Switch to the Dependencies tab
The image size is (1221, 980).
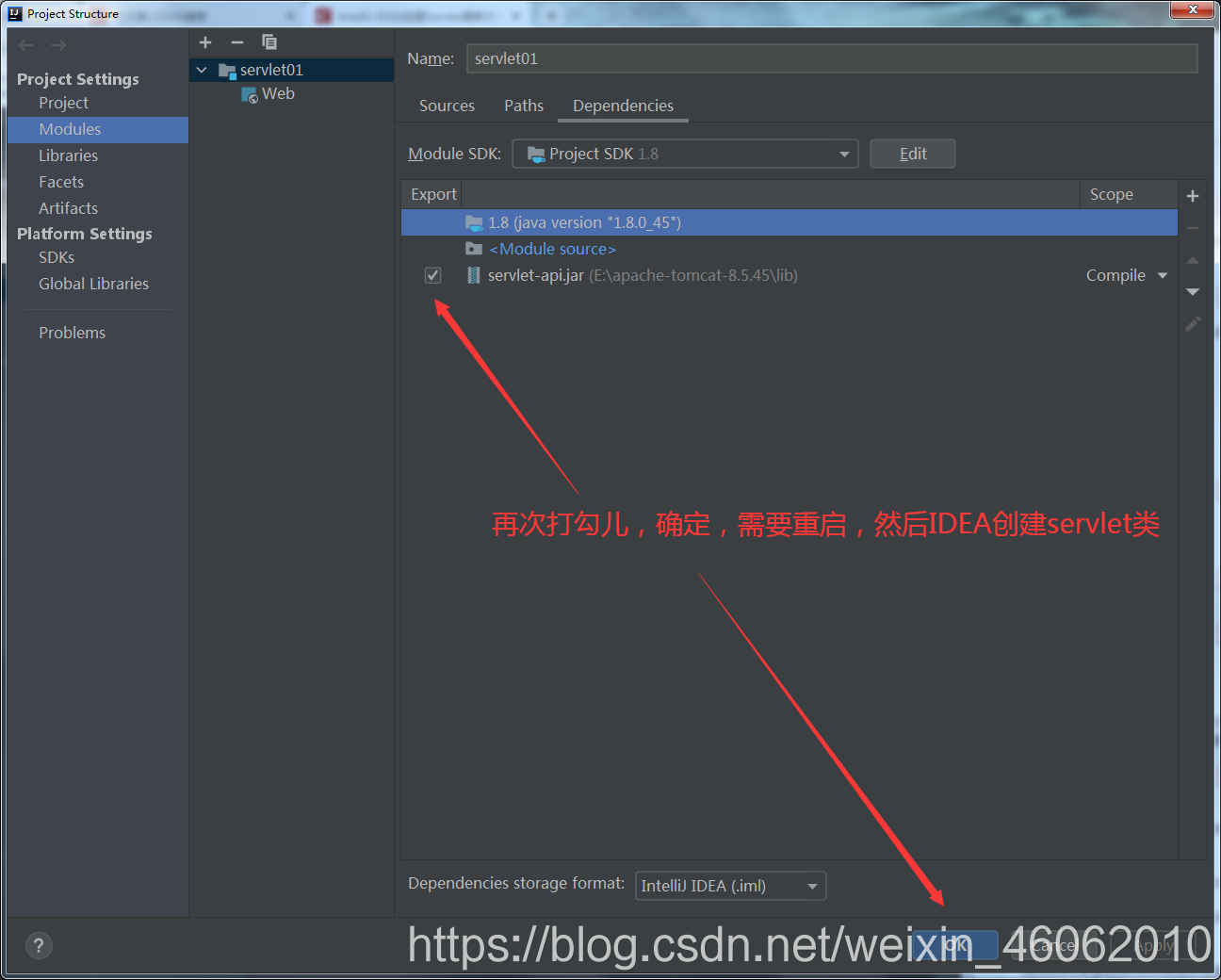click(623, 106)
